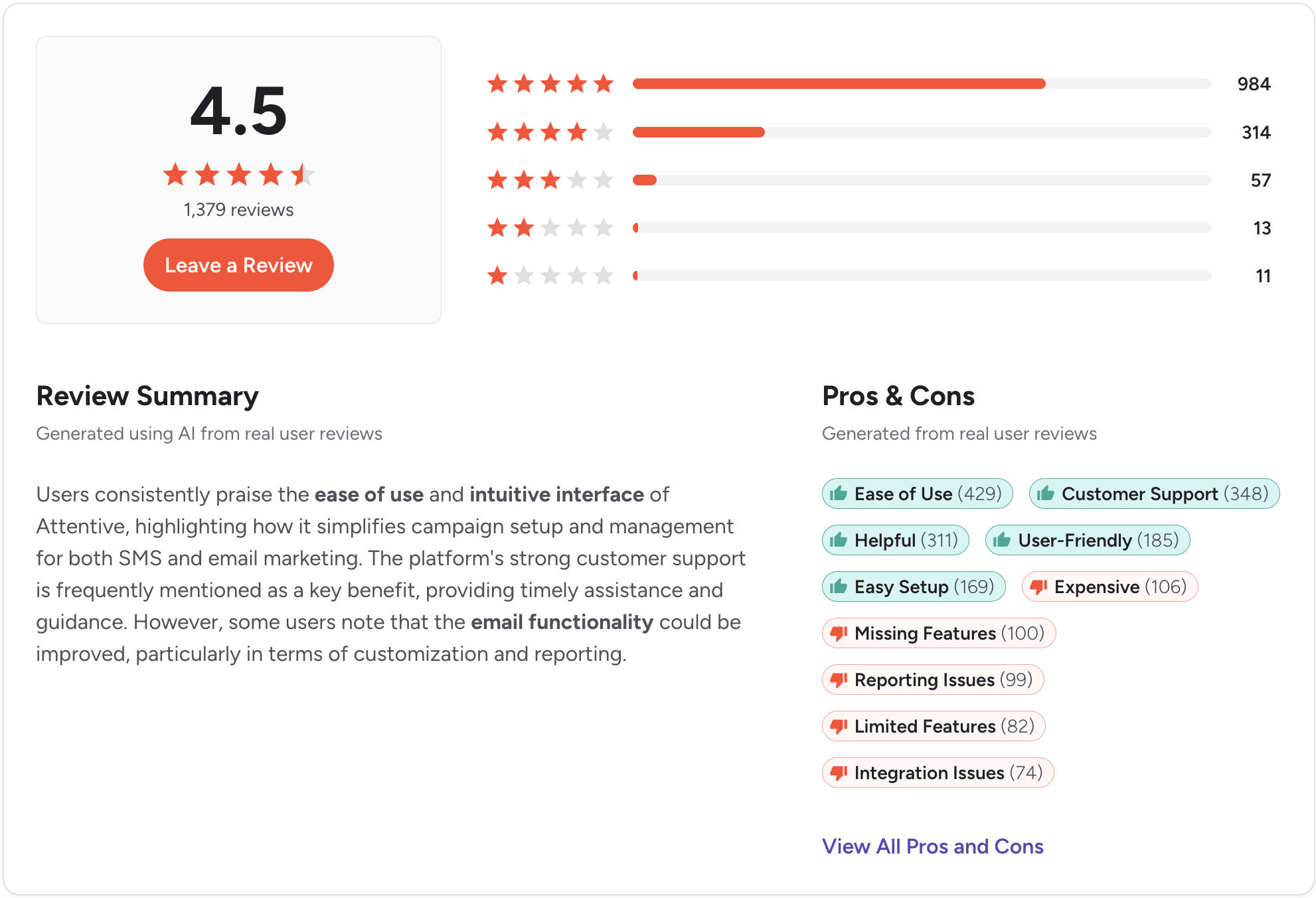Click the thumbs-up icon on Customer Support

1046,494
